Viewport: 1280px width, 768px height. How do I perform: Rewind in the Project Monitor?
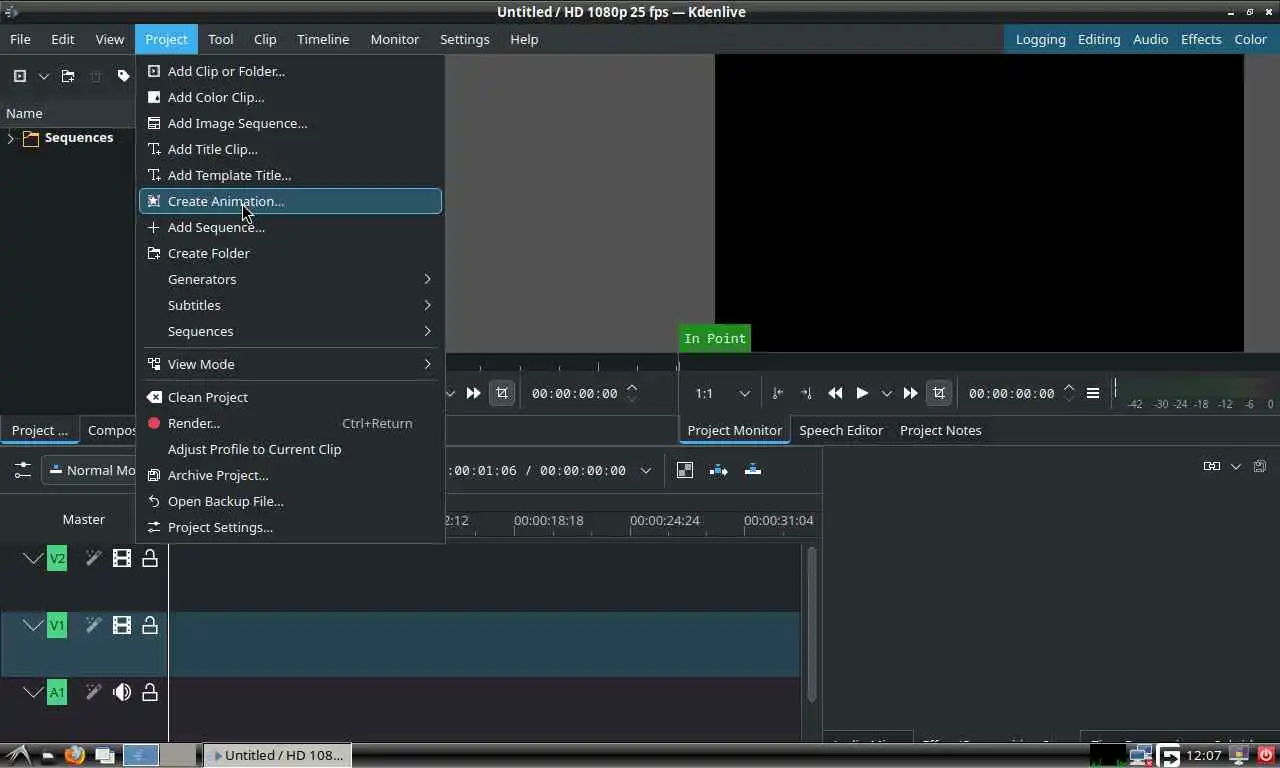pyautogui.click(x=835, y=393)
